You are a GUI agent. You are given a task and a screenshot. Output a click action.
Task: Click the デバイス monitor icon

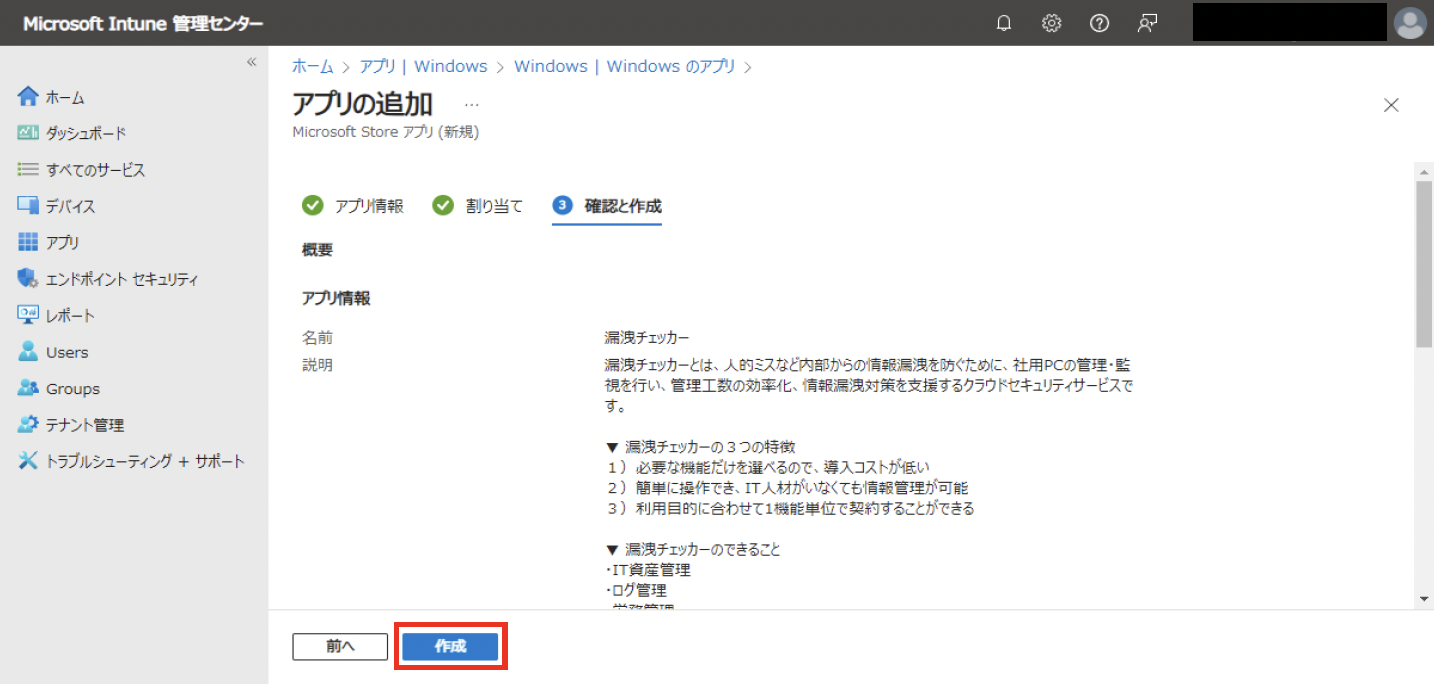point(28,206)
